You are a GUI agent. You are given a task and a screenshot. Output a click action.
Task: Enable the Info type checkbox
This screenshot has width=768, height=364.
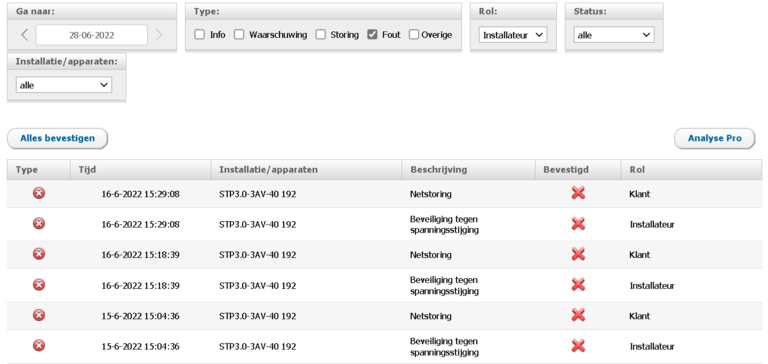[x=199, y=35]
